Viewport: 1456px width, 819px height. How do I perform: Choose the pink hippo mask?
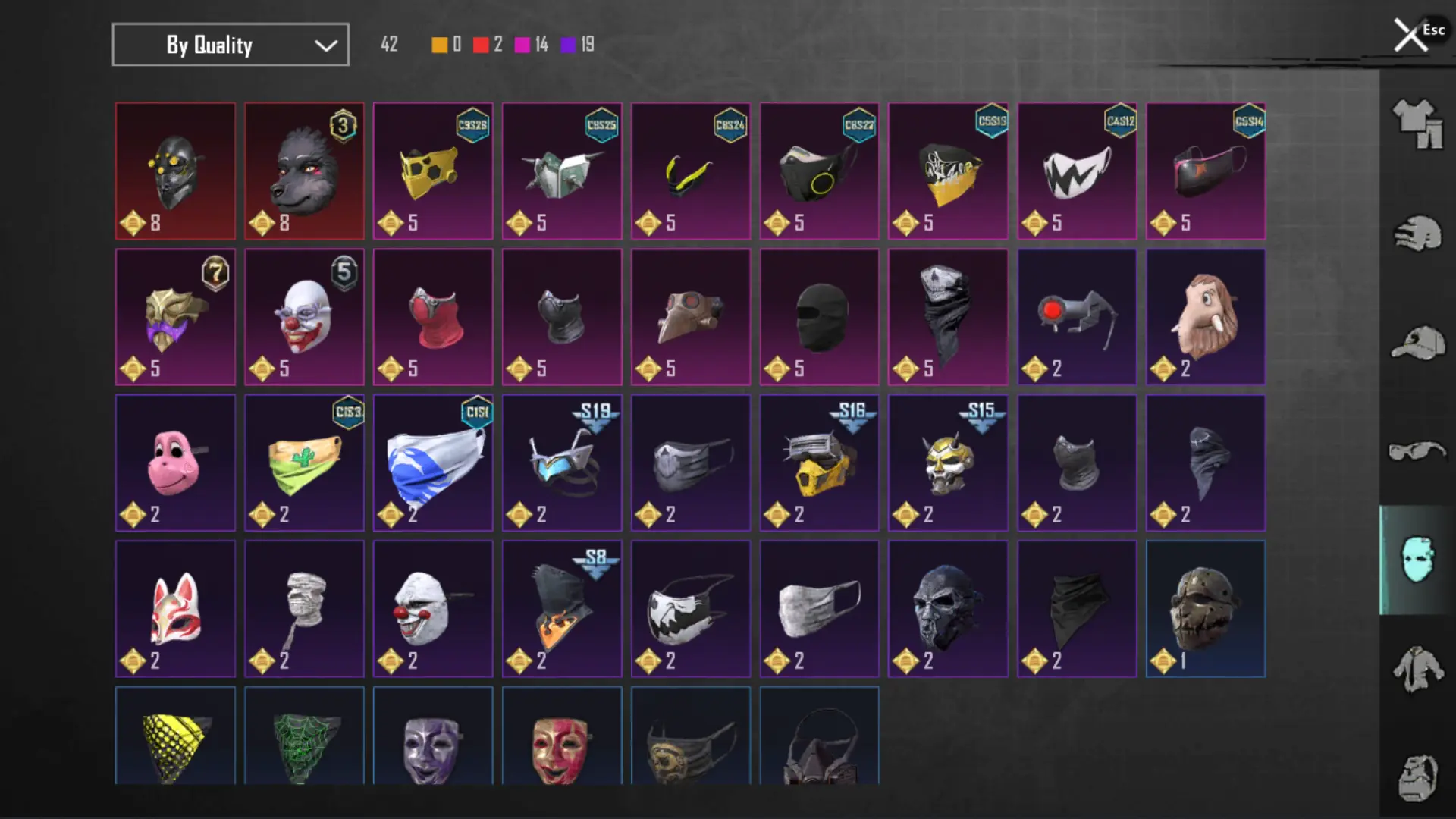point(175,463)
